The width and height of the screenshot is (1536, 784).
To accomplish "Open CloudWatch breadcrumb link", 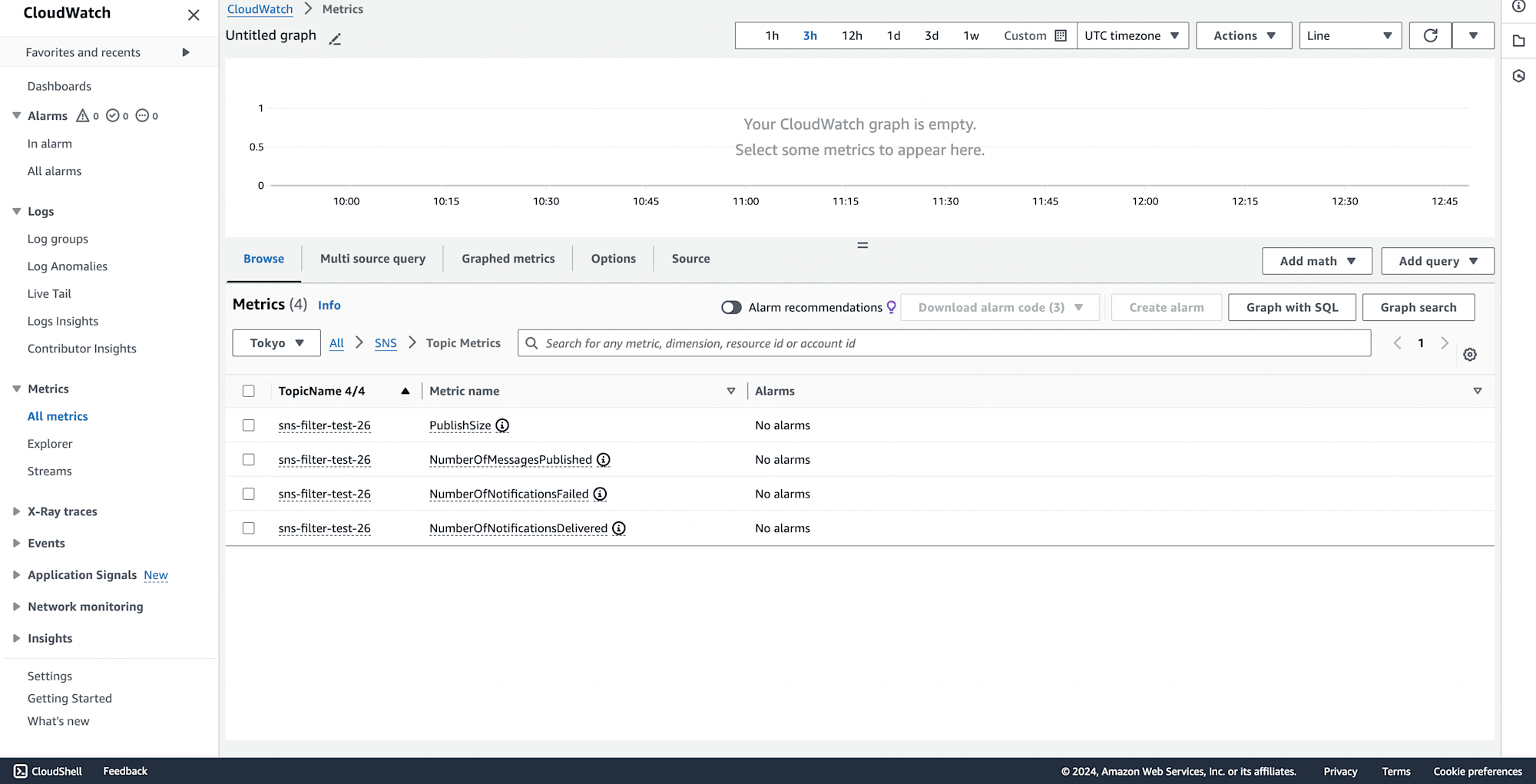I will (260, 9).
